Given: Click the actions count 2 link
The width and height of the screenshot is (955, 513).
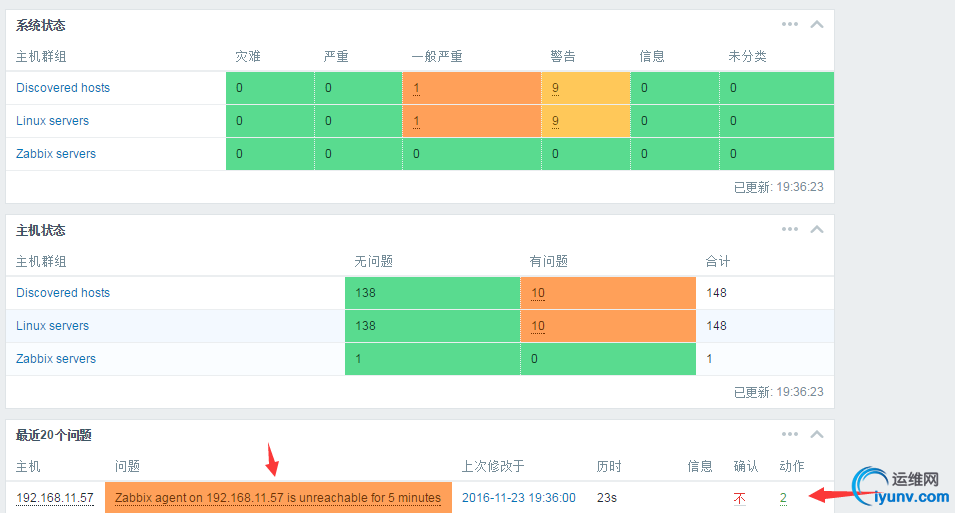Looking at the screenshot, I should point(783,498).
